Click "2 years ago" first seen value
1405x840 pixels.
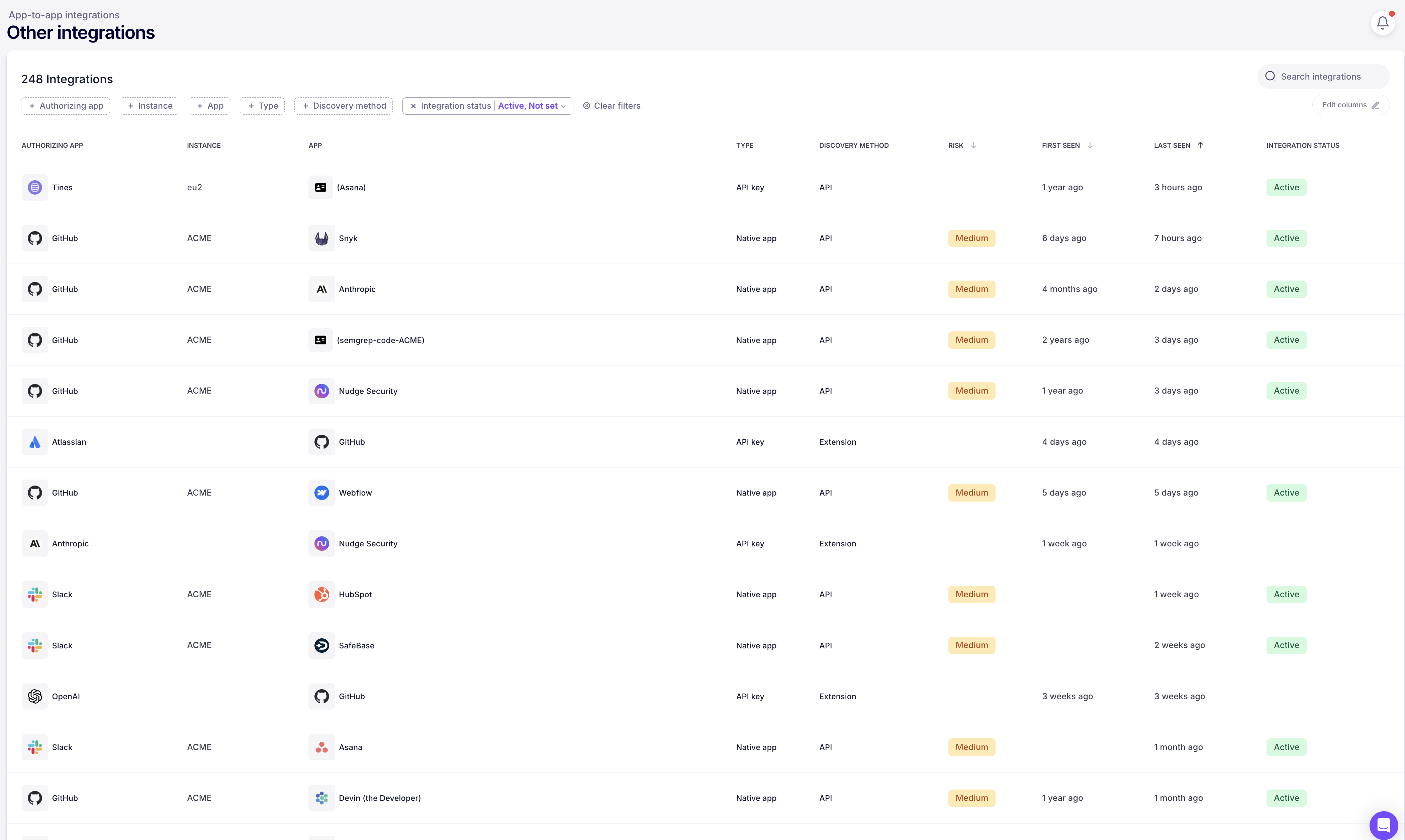(x=1065, y=340)
